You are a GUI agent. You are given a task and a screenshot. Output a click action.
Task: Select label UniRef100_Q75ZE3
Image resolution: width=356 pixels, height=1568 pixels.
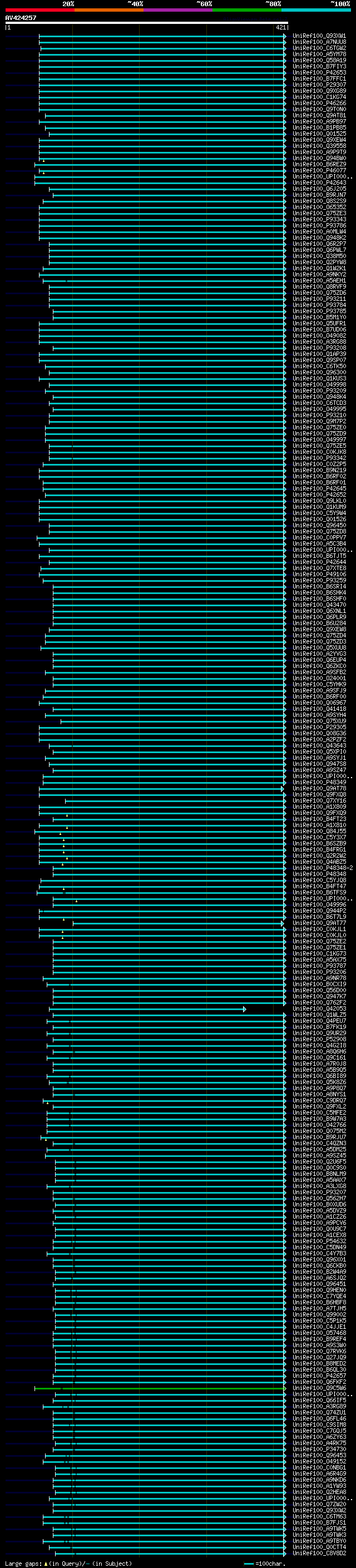click(319, 213)
